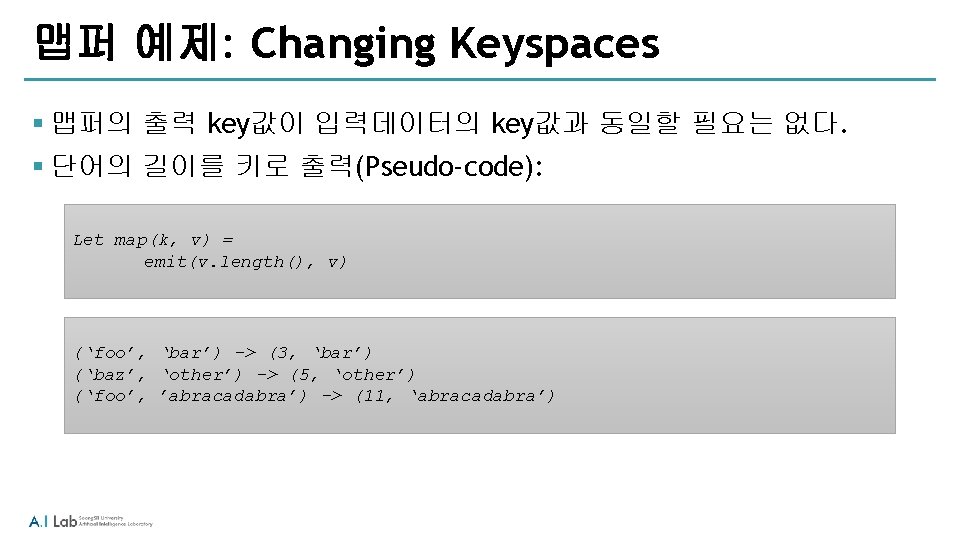
Task: Click the second teal bullet square
Action: (38, 167)
